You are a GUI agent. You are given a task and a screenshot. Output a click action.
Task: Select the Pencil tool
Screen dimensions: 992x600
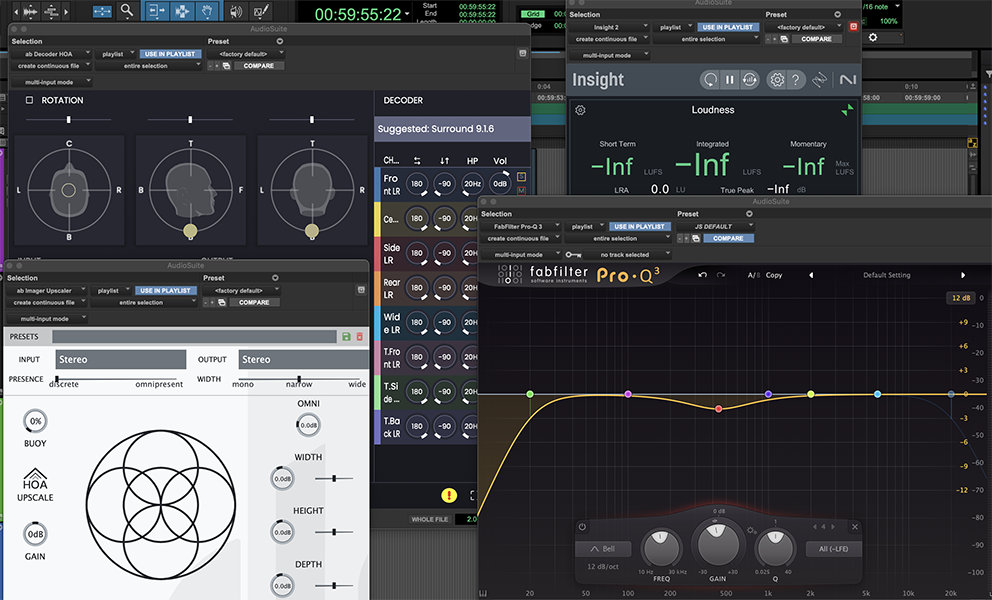pos(260,11)
